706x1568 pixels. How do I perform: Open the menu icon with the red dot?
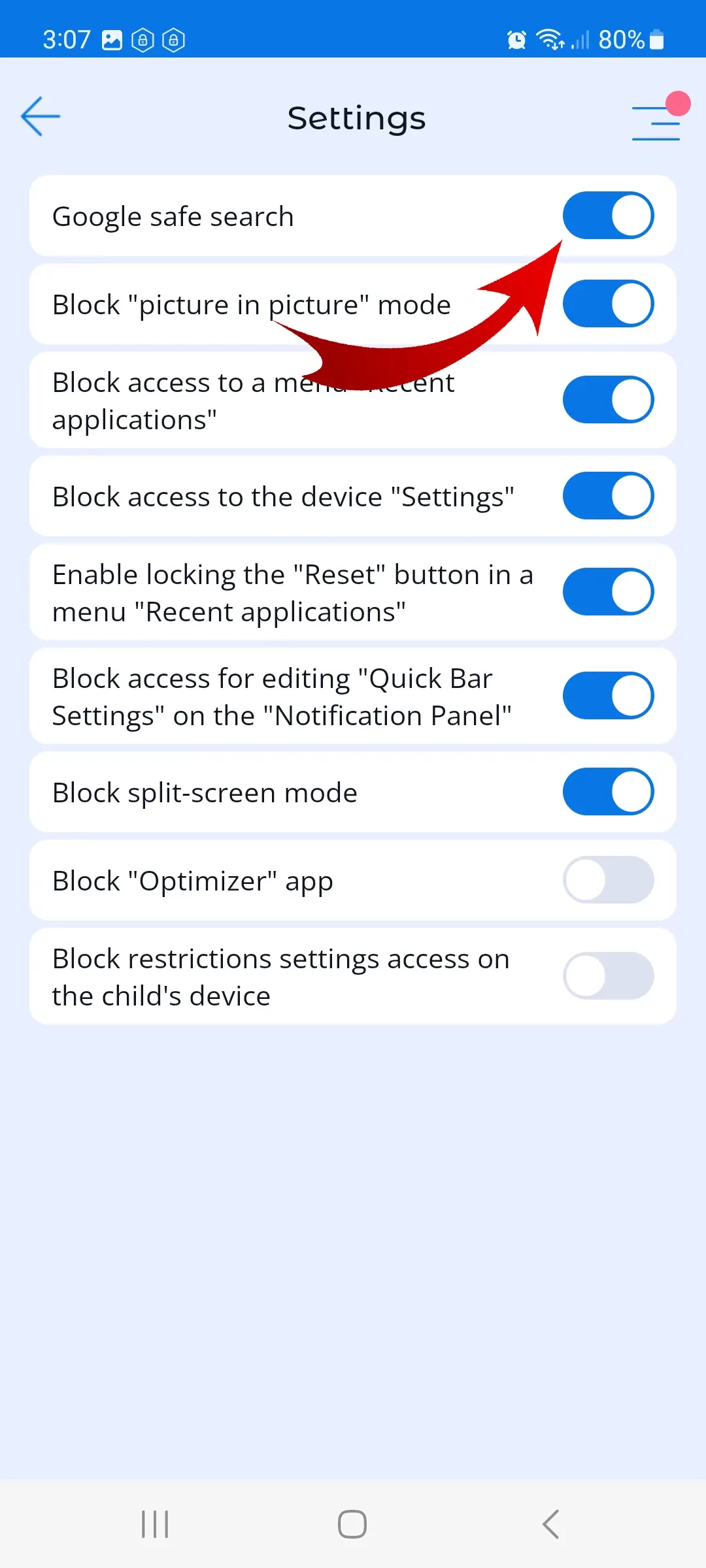coord(656,122)
